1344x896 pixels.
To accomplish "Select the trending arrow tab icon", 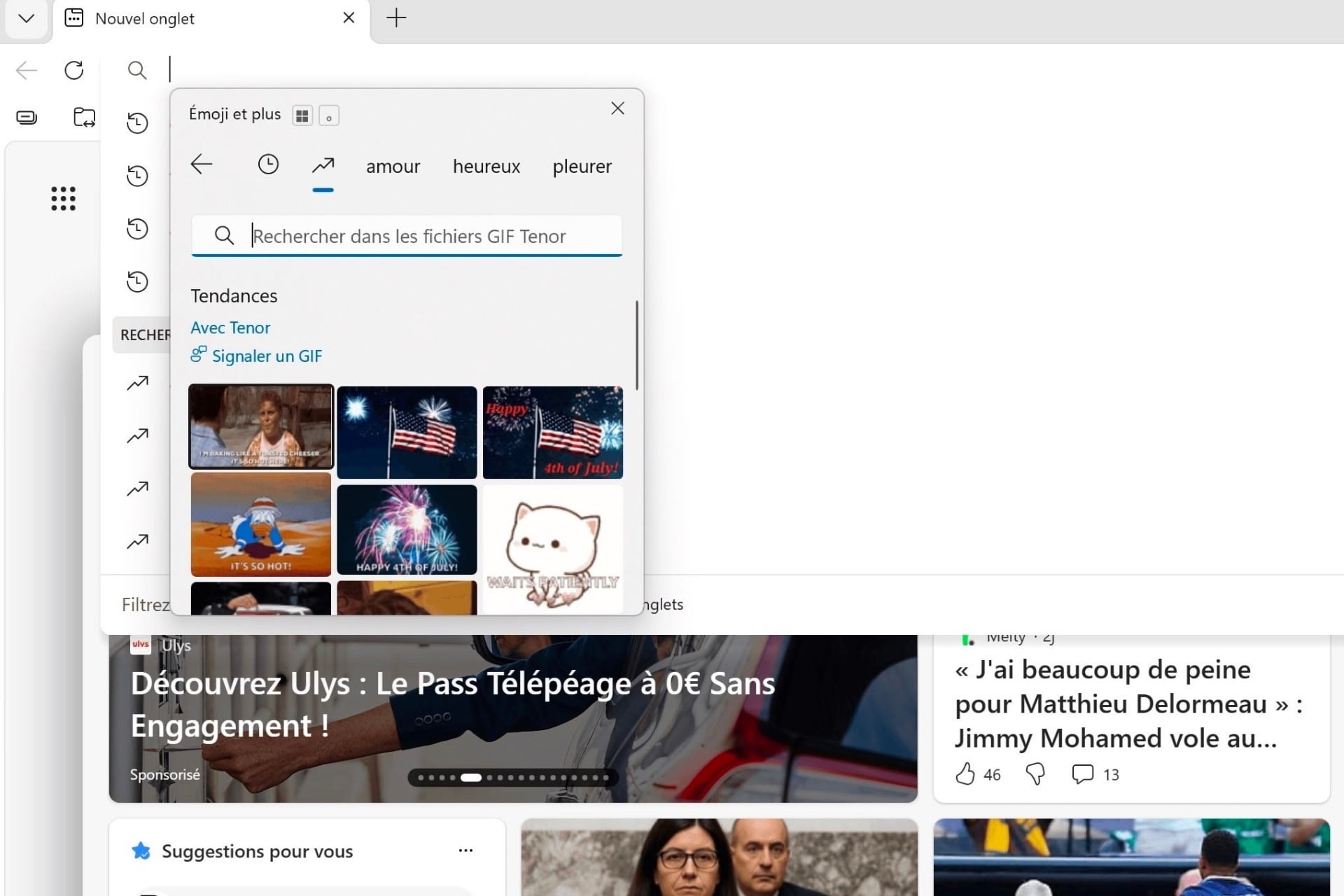I will (323, 165).
